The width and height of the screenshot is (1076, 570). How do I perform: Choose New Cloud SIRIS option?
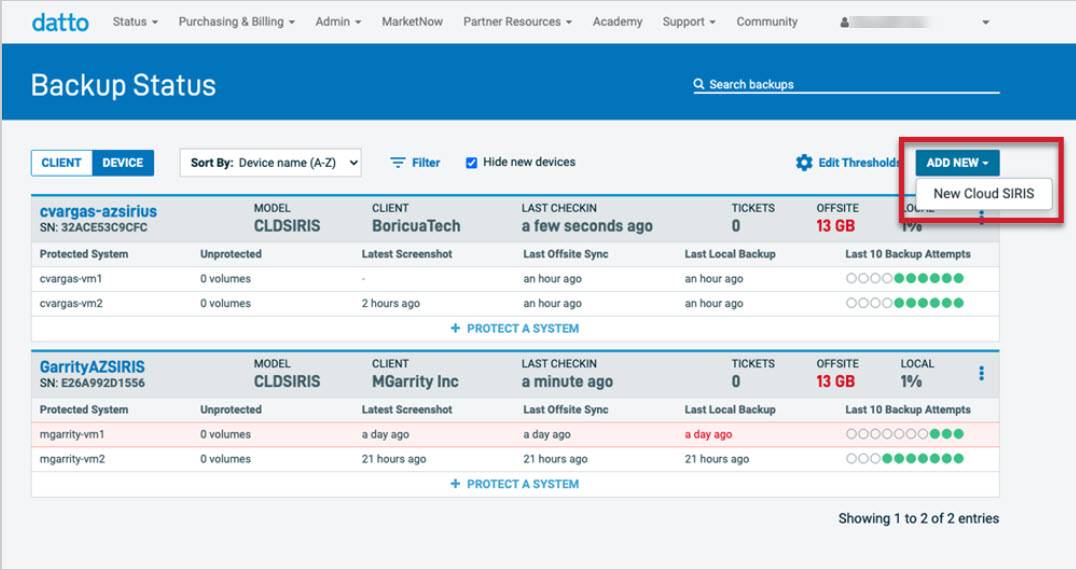(984, 194)
